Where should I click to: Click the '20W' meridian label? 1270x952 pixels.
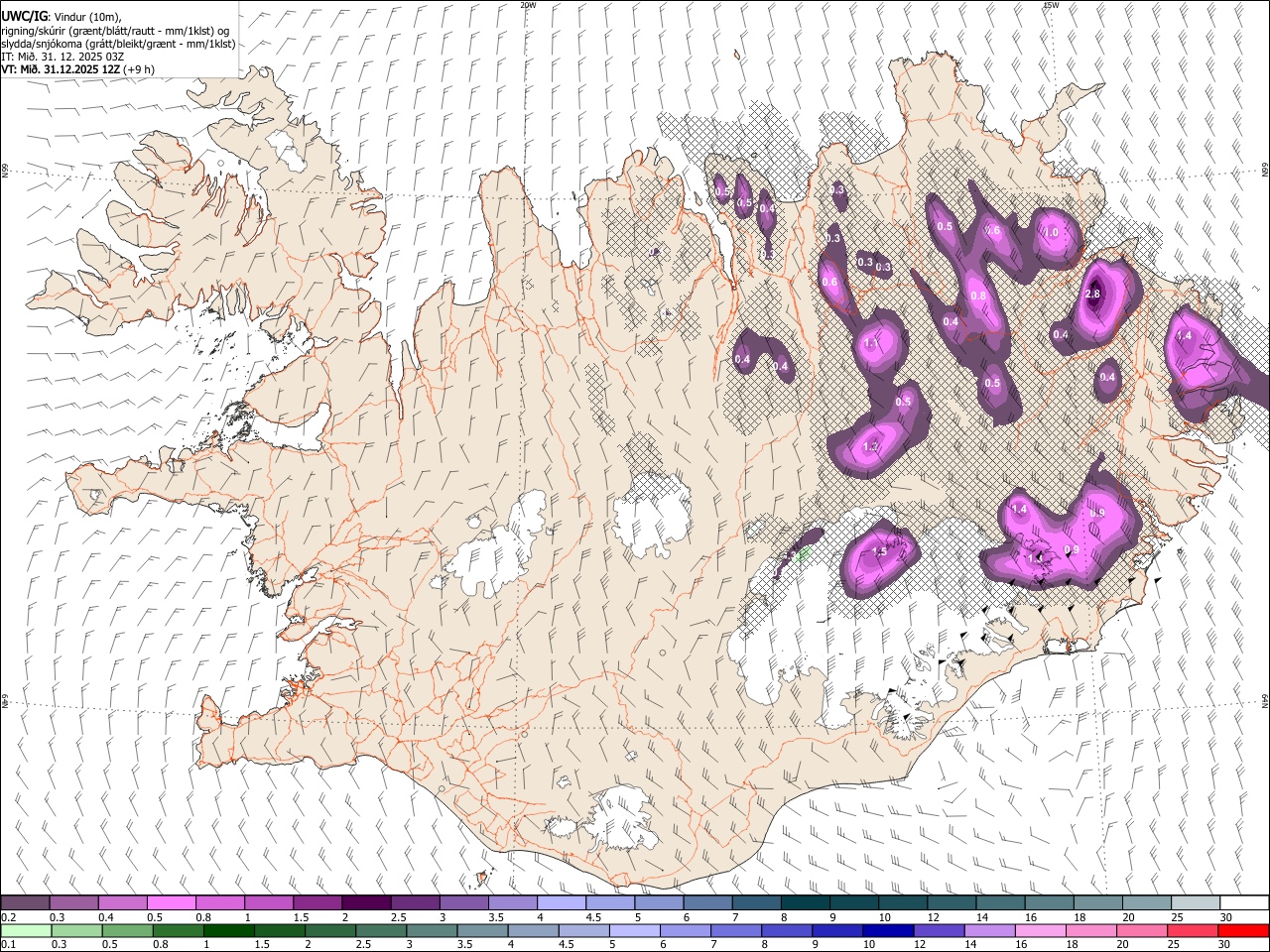(528, 5)
